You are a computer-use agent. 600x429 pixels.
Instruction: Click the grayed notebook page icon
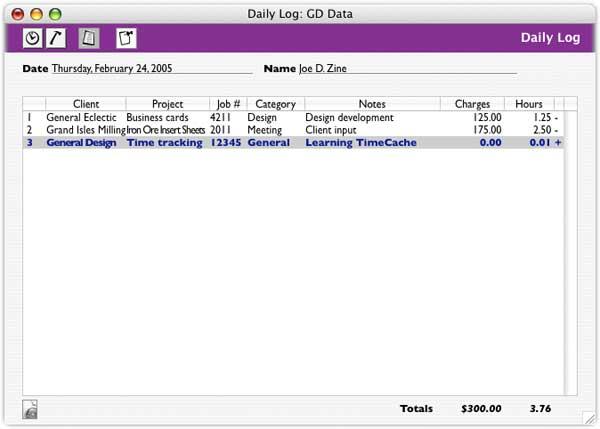coord(89,38)
